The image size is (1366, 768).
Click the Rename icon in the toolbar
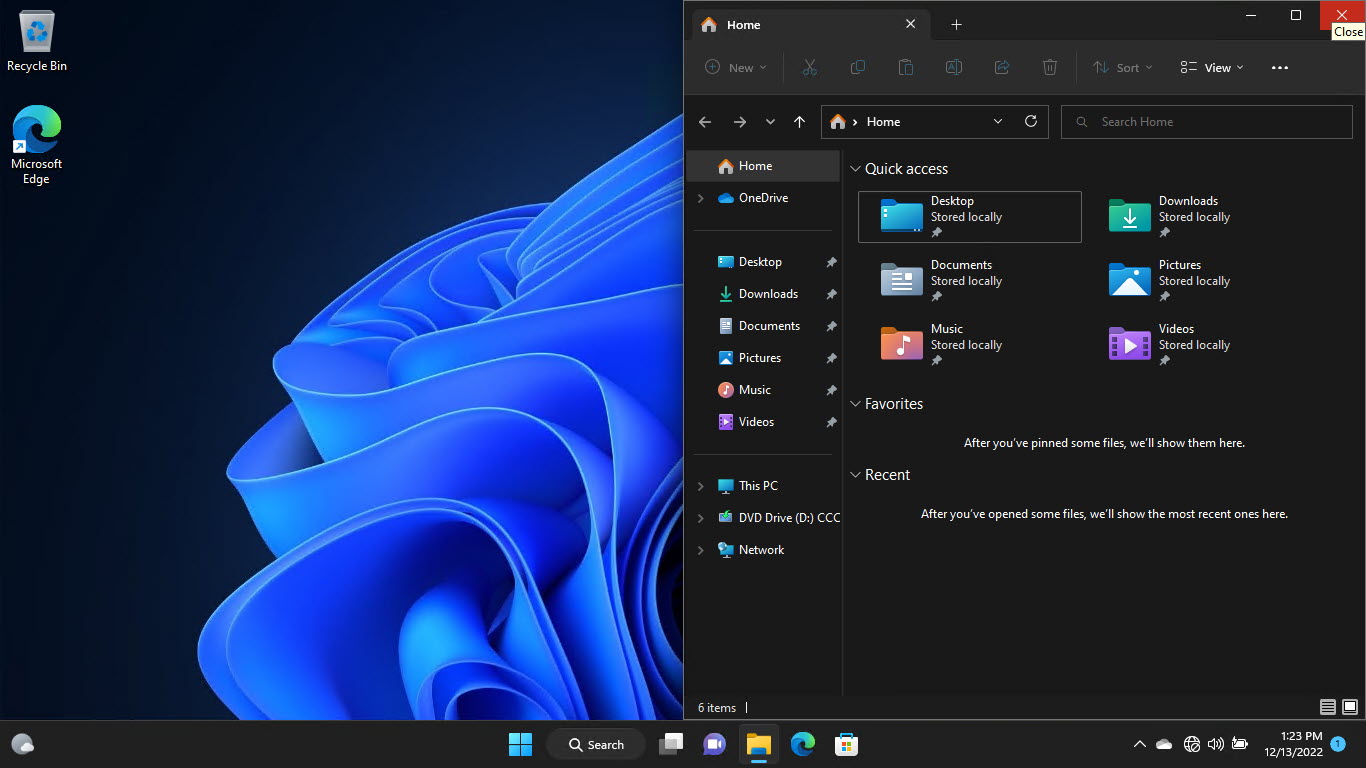[953, 67]
